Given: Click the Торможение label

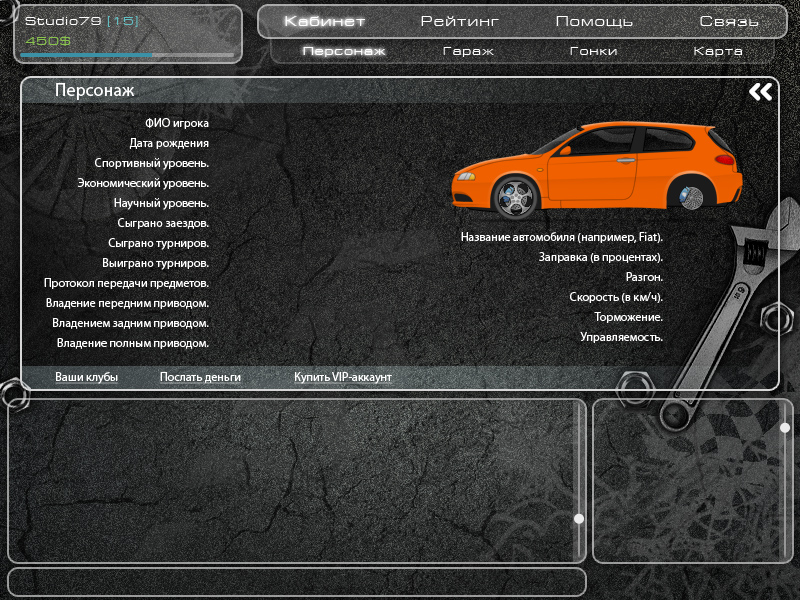Looking at the screenshot, I should 629,317.
